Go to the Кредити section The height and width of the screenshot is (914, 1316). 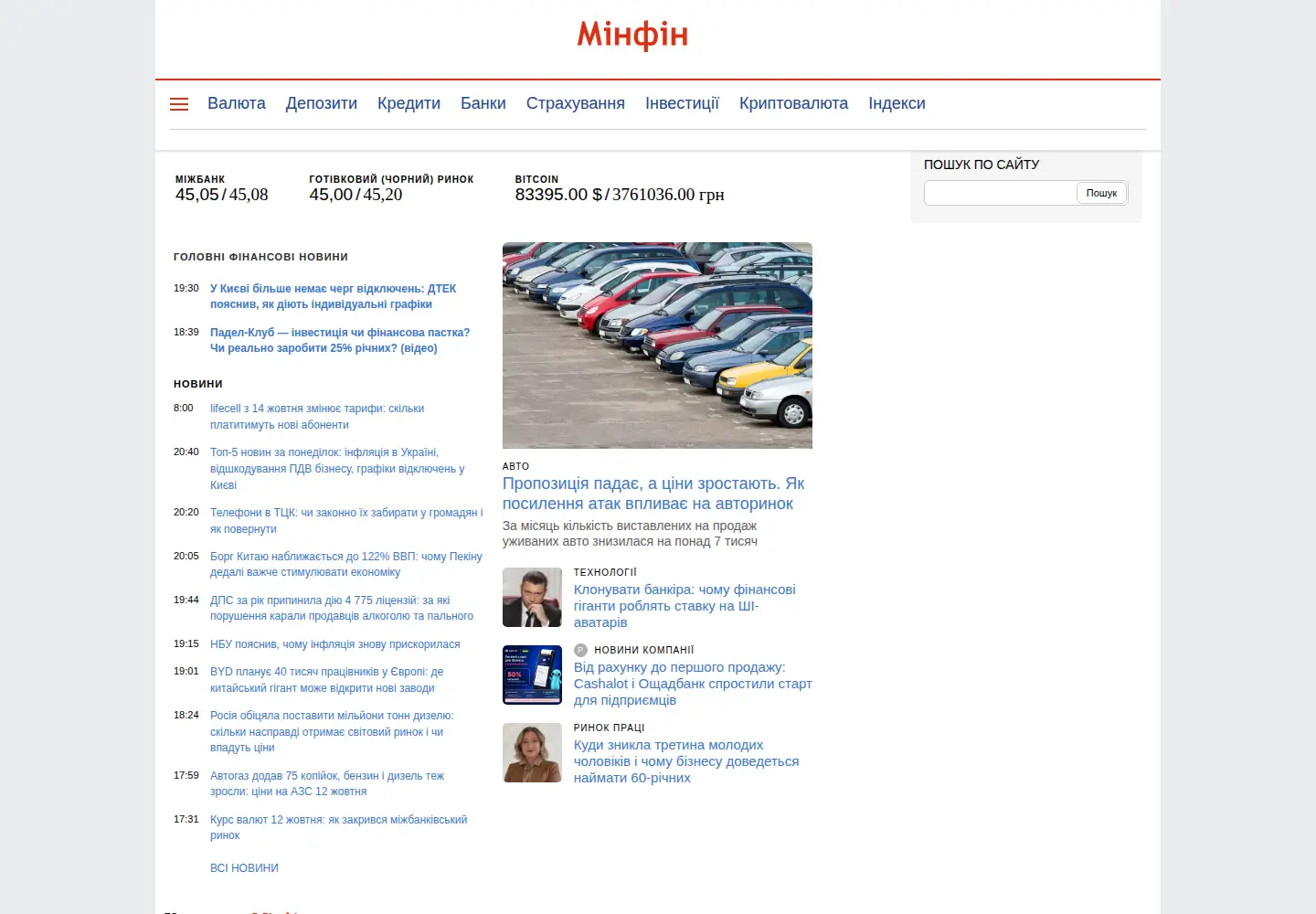pyautogui.click(x=409, y=103)
